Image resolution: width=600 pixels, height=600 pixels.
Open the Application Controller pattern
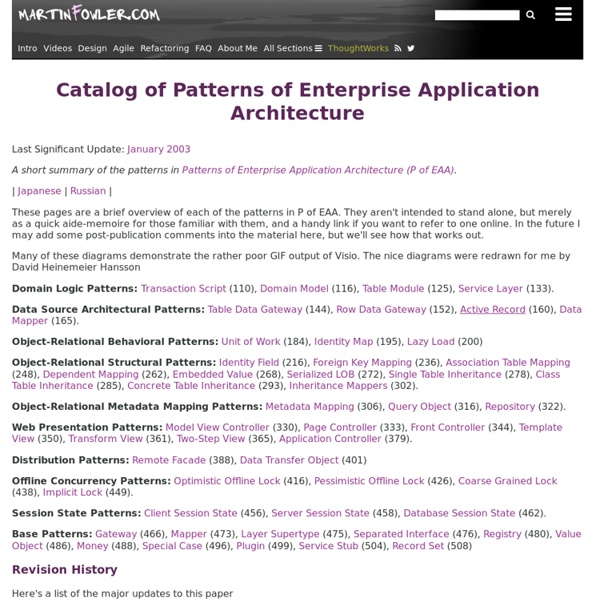pyautogui.click(x=330, y=439)
